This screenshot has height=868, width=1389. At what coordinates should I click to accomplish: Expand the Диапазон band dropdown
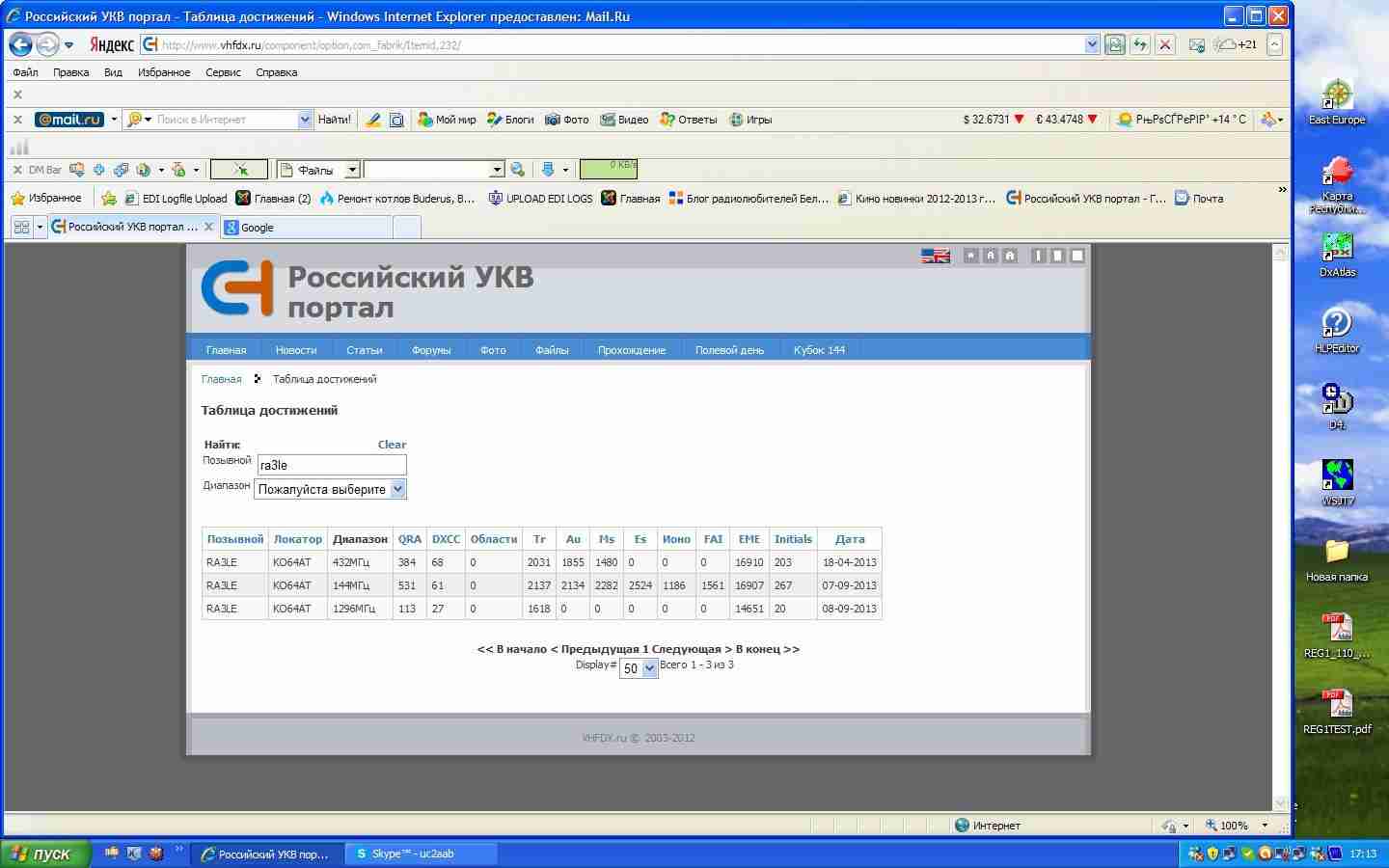pos(397,489)
